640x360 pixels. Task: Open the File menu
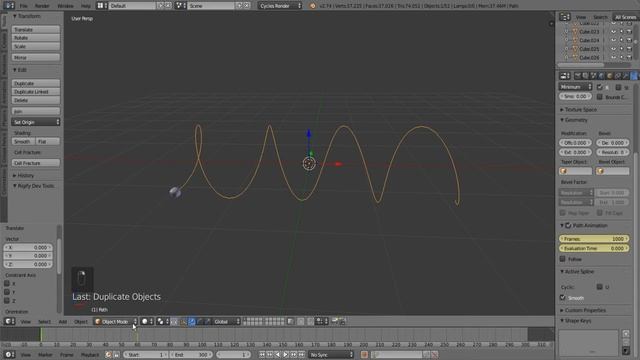pyautogui.click(x=24, y=6)
